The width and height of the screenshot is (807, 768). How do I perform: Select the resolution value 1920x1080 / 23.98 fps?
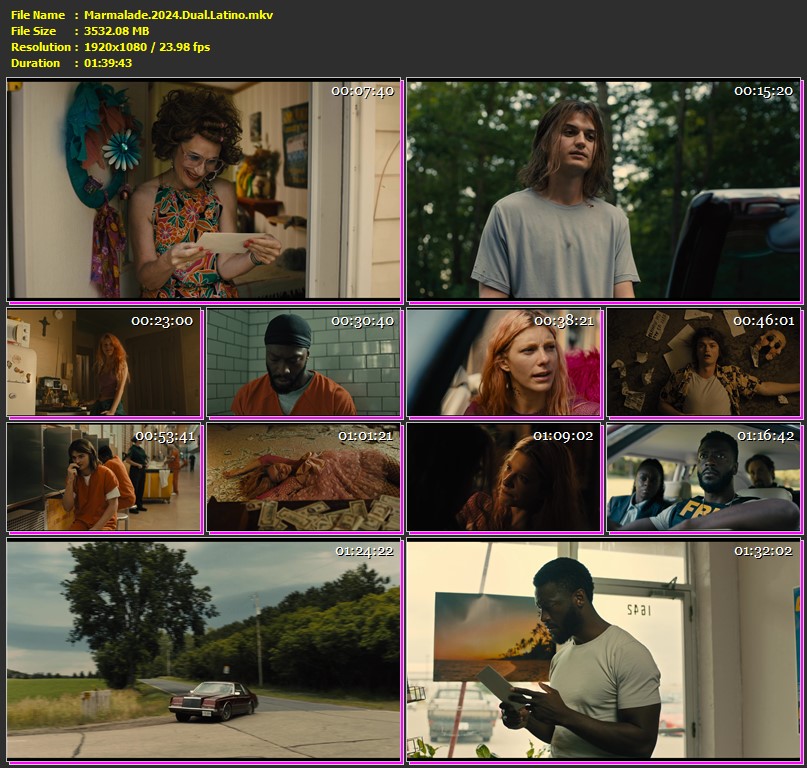[x=147, y=47]
